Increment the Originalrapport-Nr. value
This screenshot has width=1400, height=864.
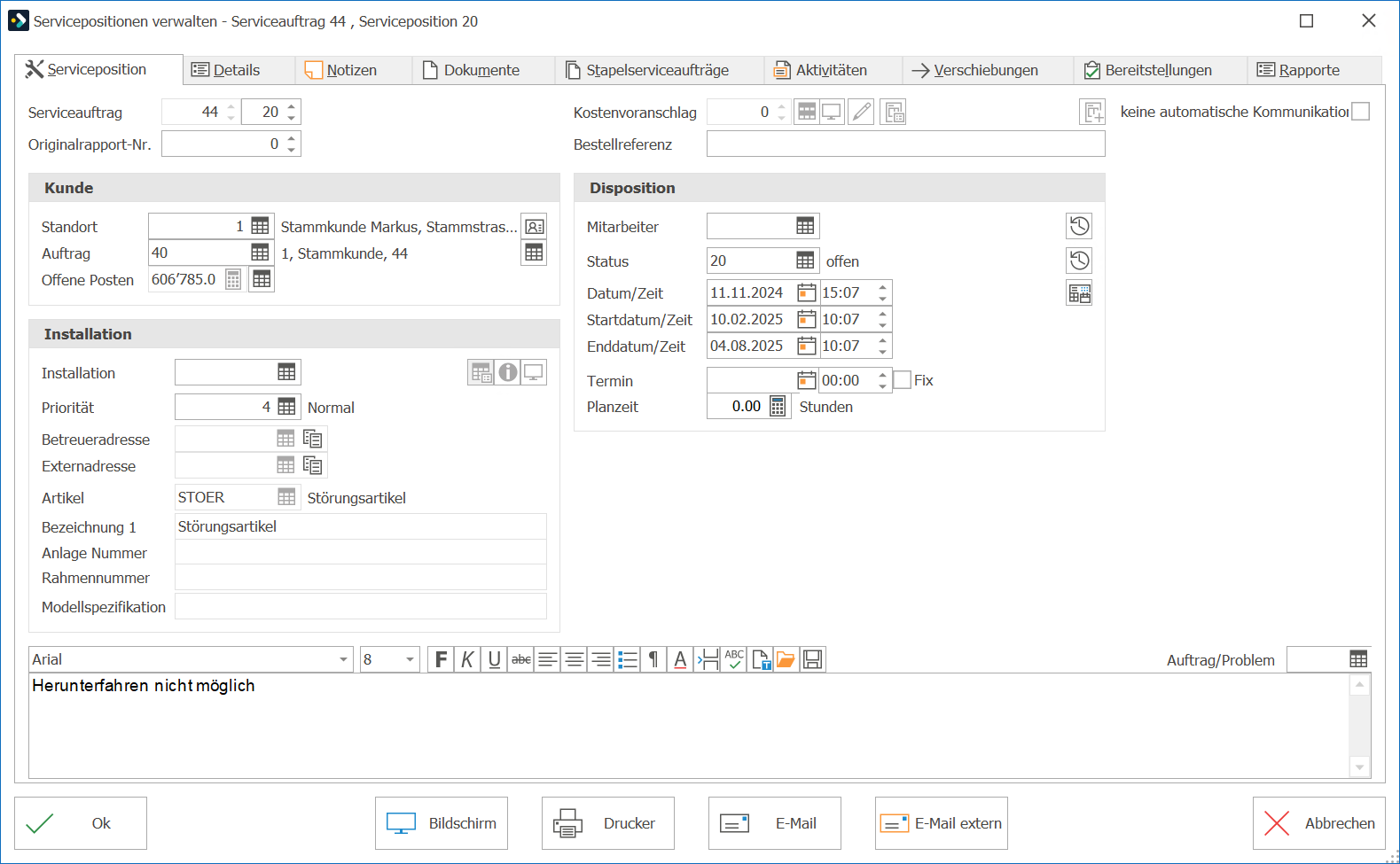(x=292, y=138)
